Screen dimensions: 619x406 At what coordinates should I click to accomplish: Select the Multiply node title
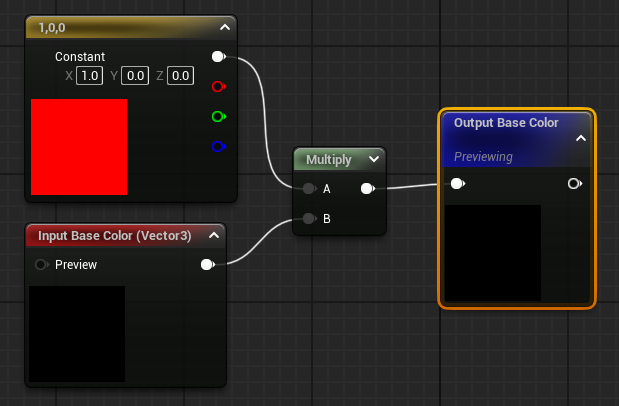(x=328, y=160)
